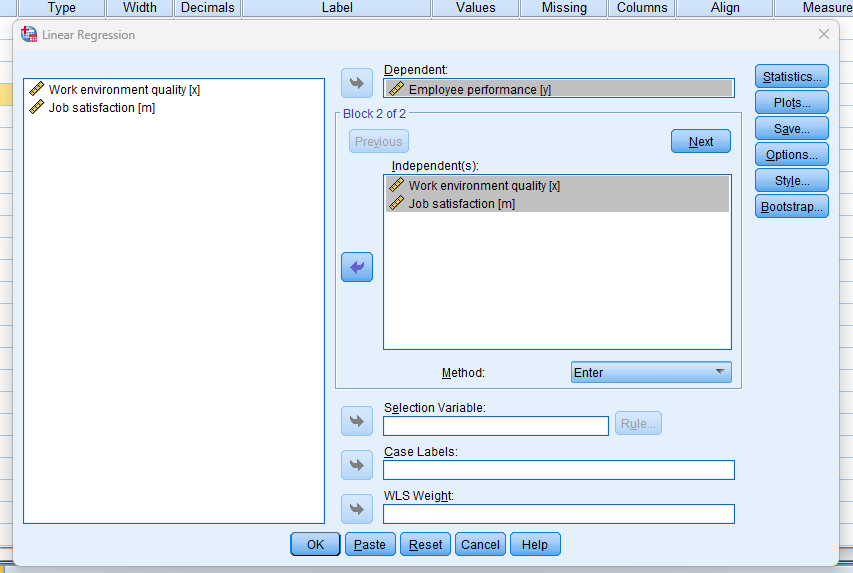Screen dimensions: 853x573
Task: Click the Selection Variable move arrow button
Action: (x=357, y=421)
